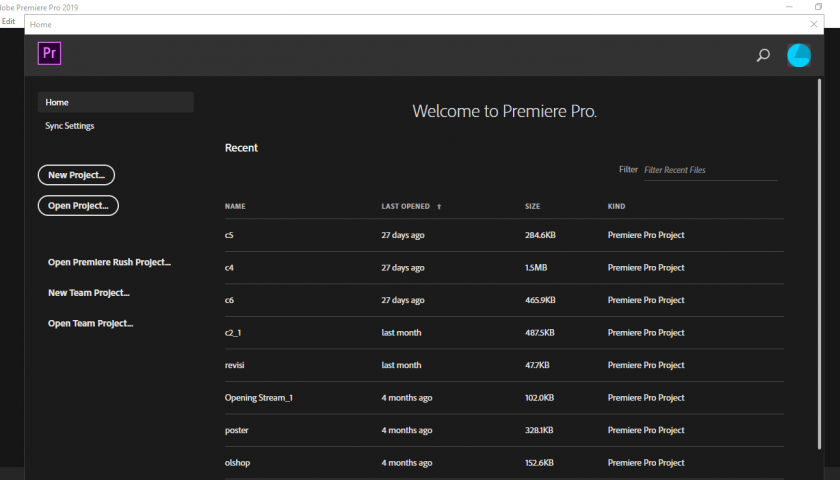Restore the Premiere Pro window
The image size is (840, 480).
point(818,6)
